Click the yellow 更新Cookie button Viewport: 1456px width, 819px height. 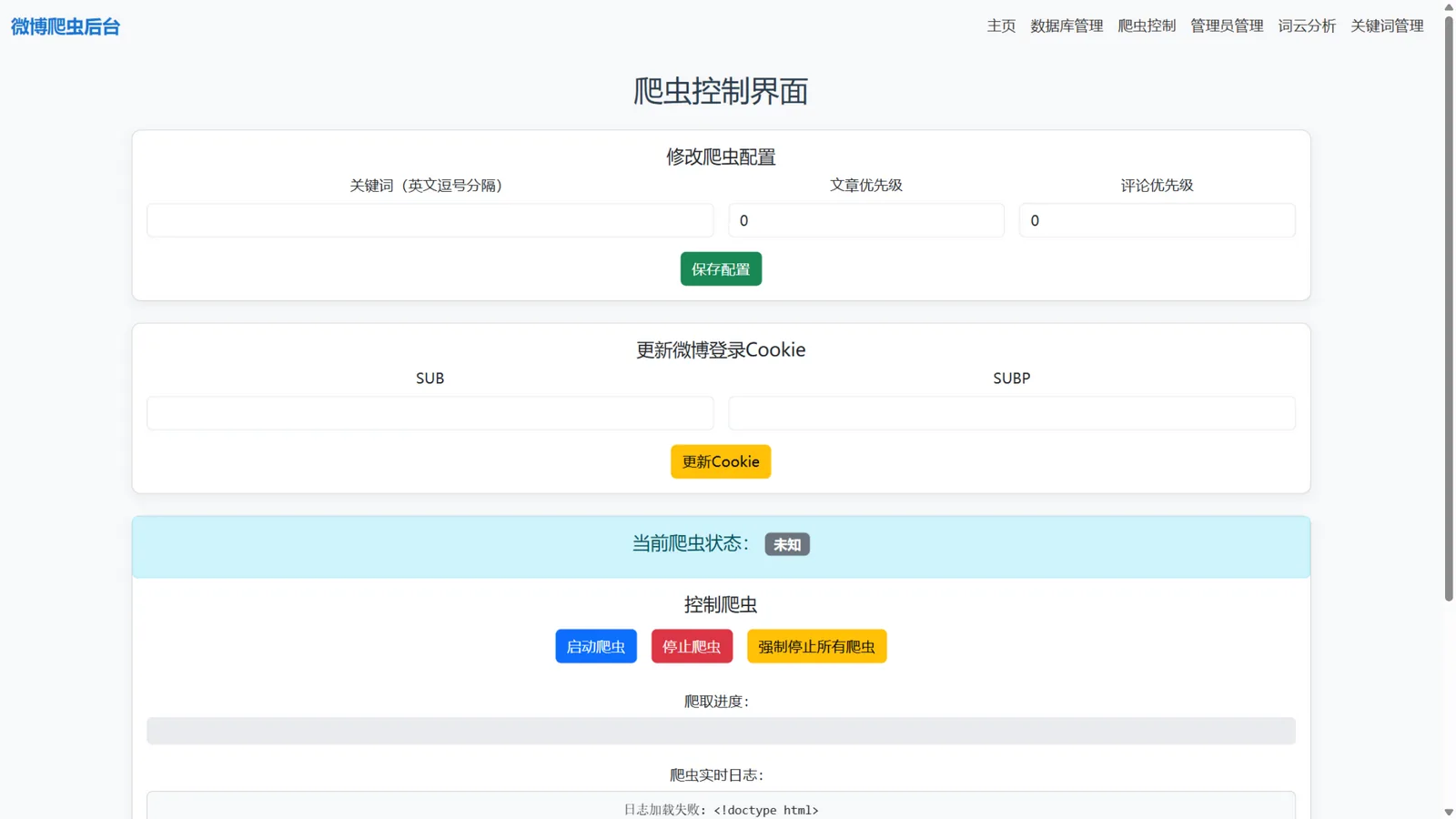[x=721, y=461]
